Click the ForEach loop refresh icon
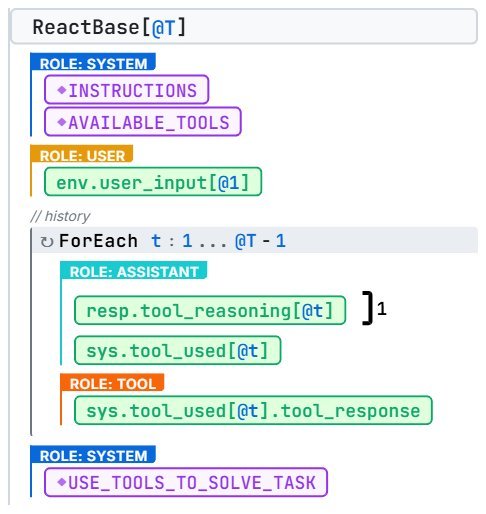Screen dimensions: 486x514 click(x=47, y=242)
